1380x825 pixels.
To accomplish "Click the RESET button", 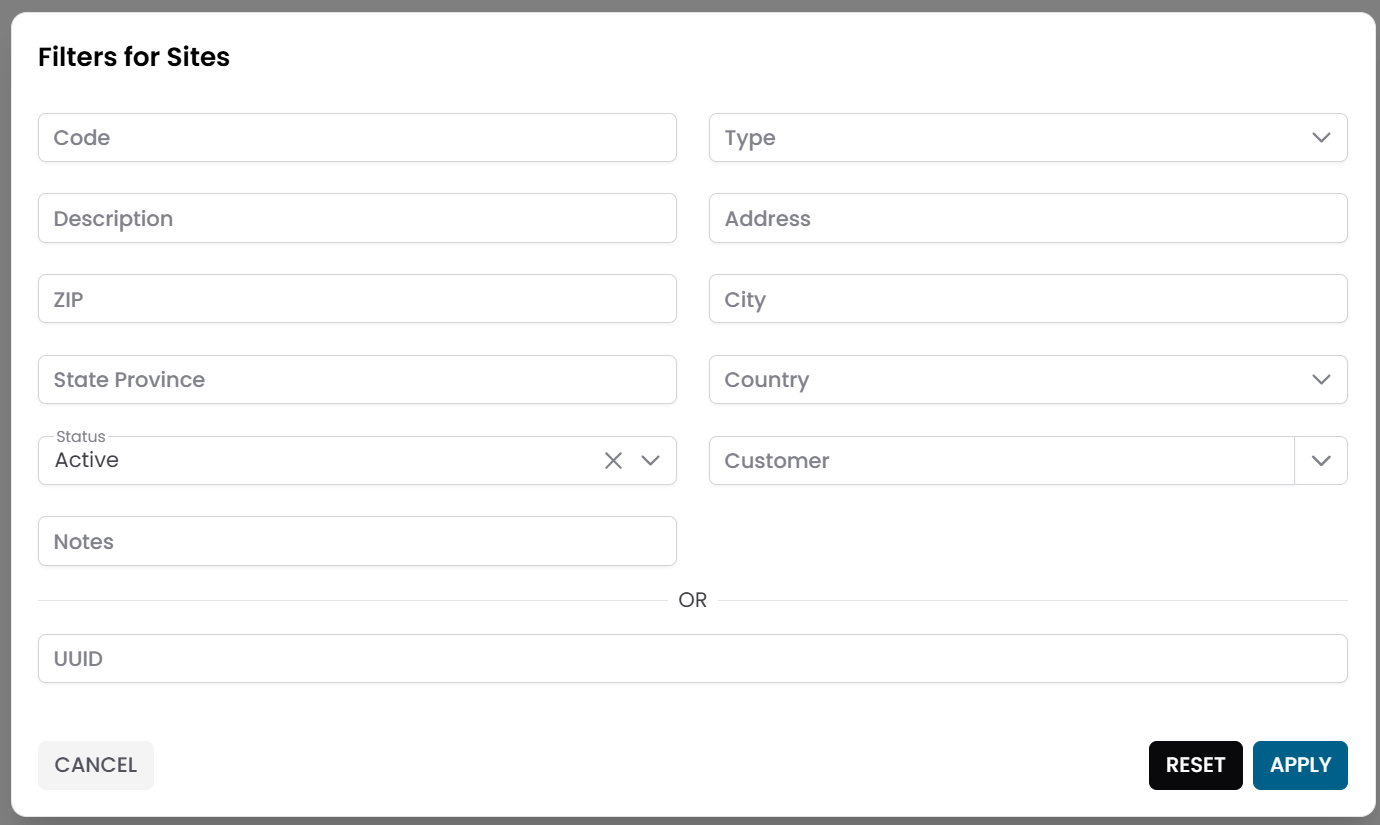I will click(x=1195, y=764).
